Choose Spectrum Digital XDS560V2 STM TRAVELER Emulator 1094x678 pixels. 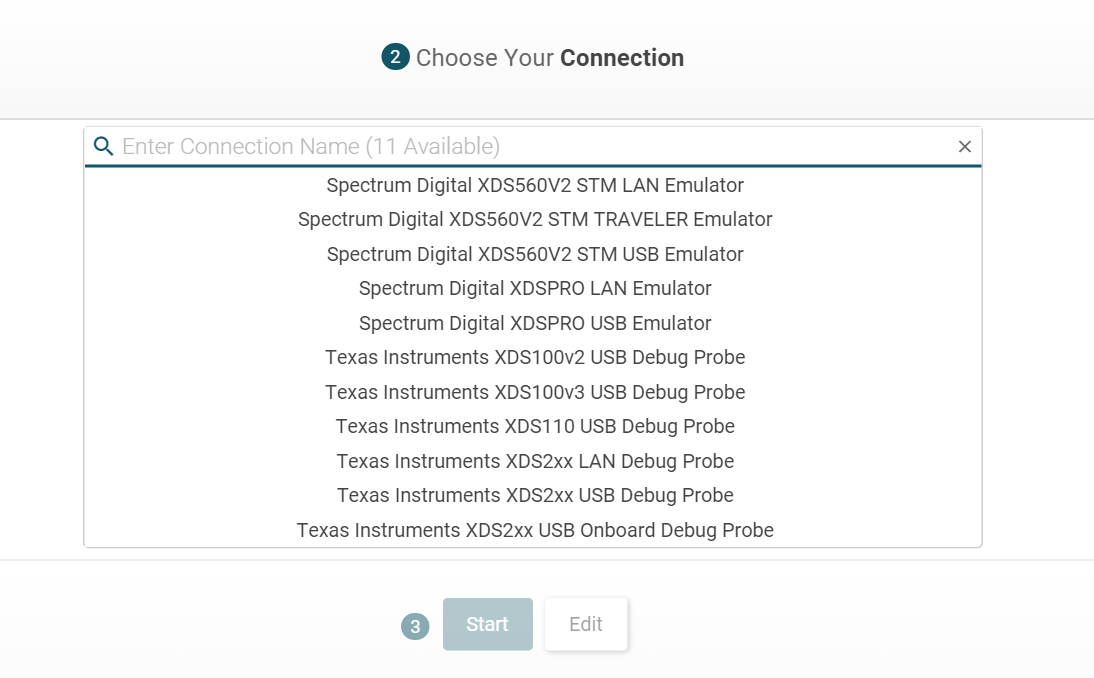pos(535,219)
